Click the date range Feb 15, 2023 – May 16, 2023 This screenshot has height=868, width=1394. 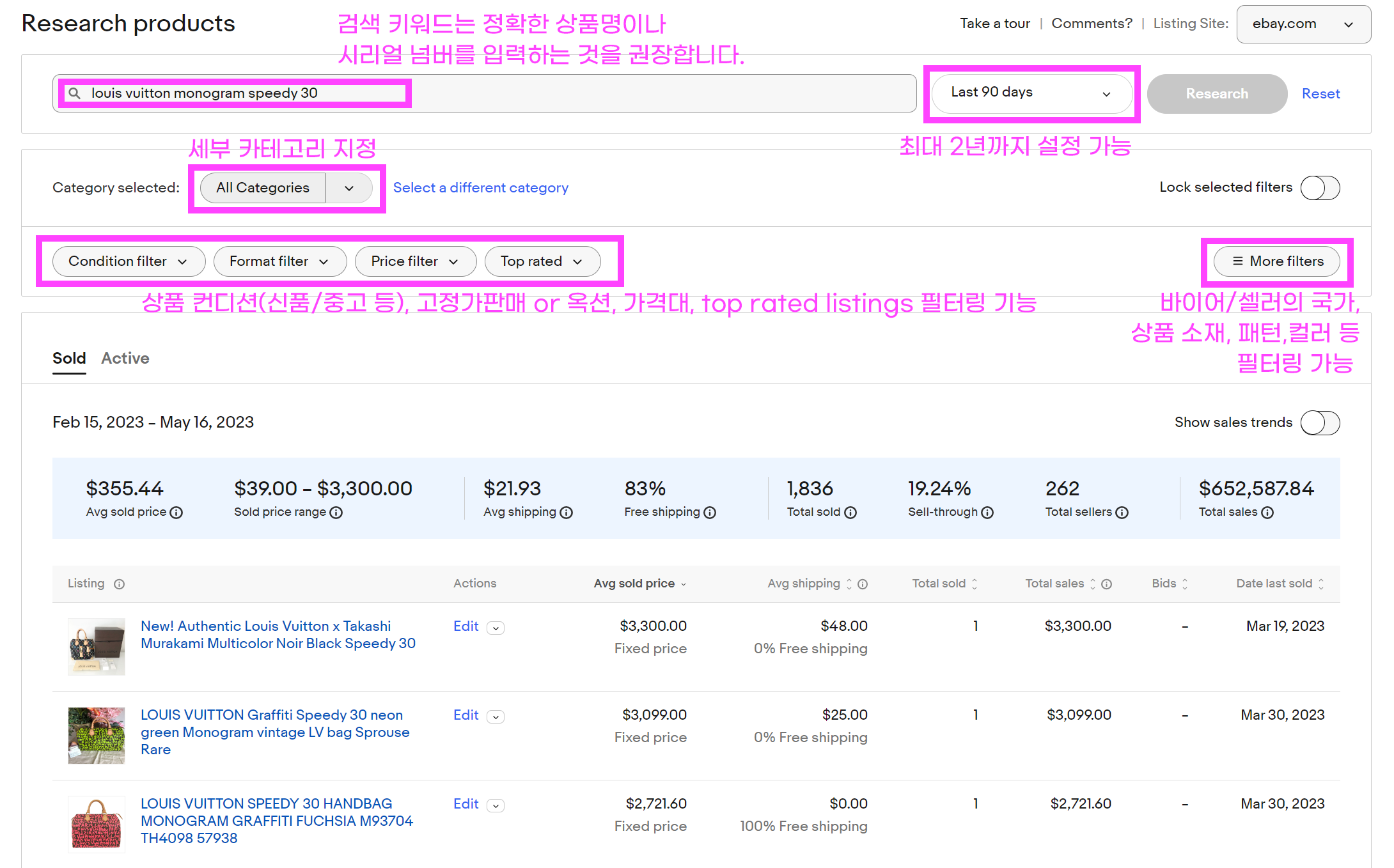click(153, 422)
